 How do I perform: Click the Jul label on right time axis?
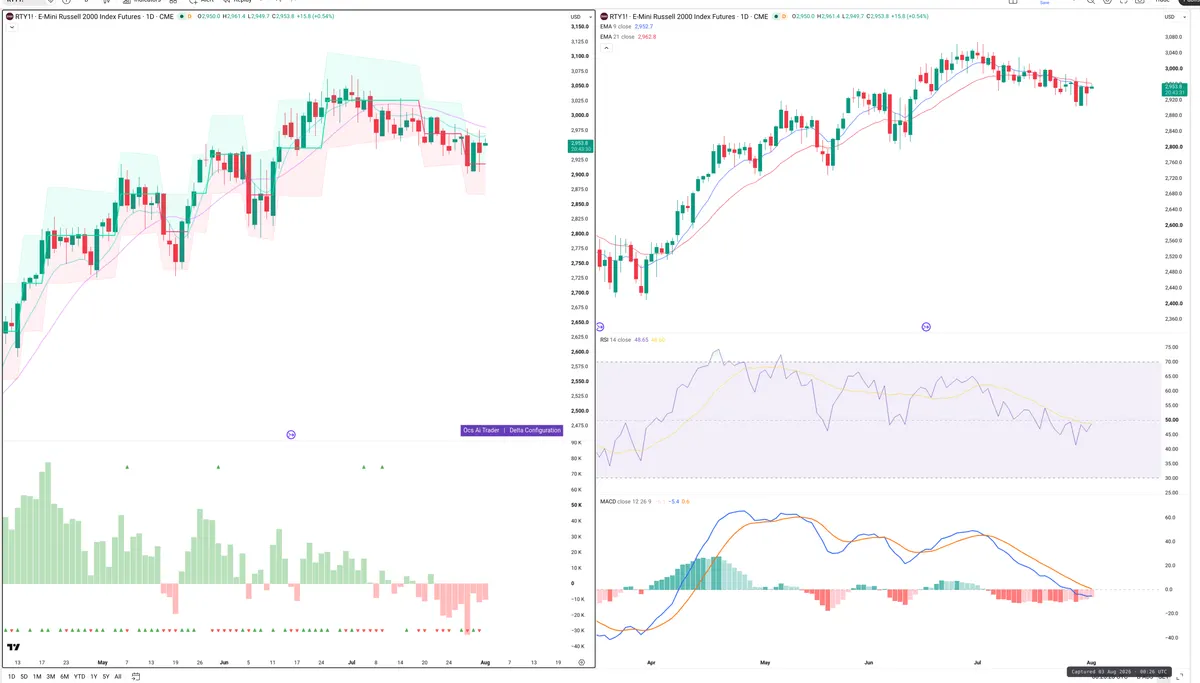click(976, 662)
